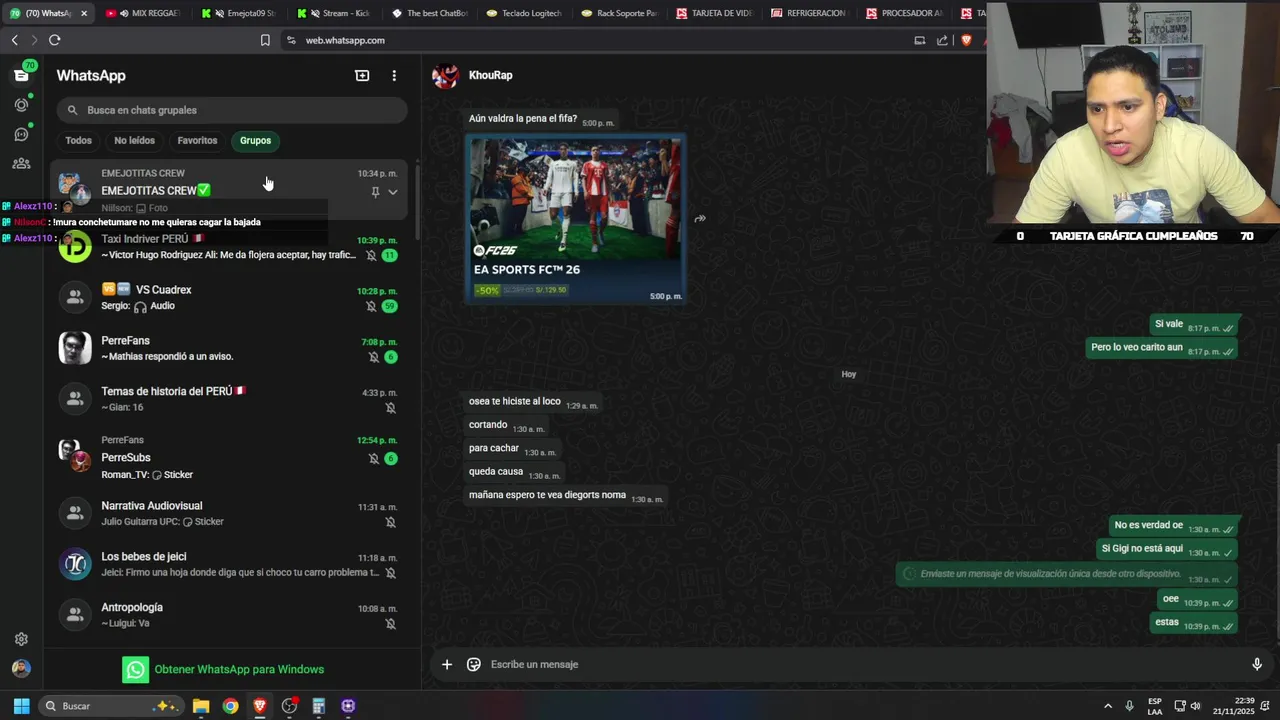Open the PerreFans chat with Mathias message
The width and height of the screenshot is (1280, 720).
[232, 348]
